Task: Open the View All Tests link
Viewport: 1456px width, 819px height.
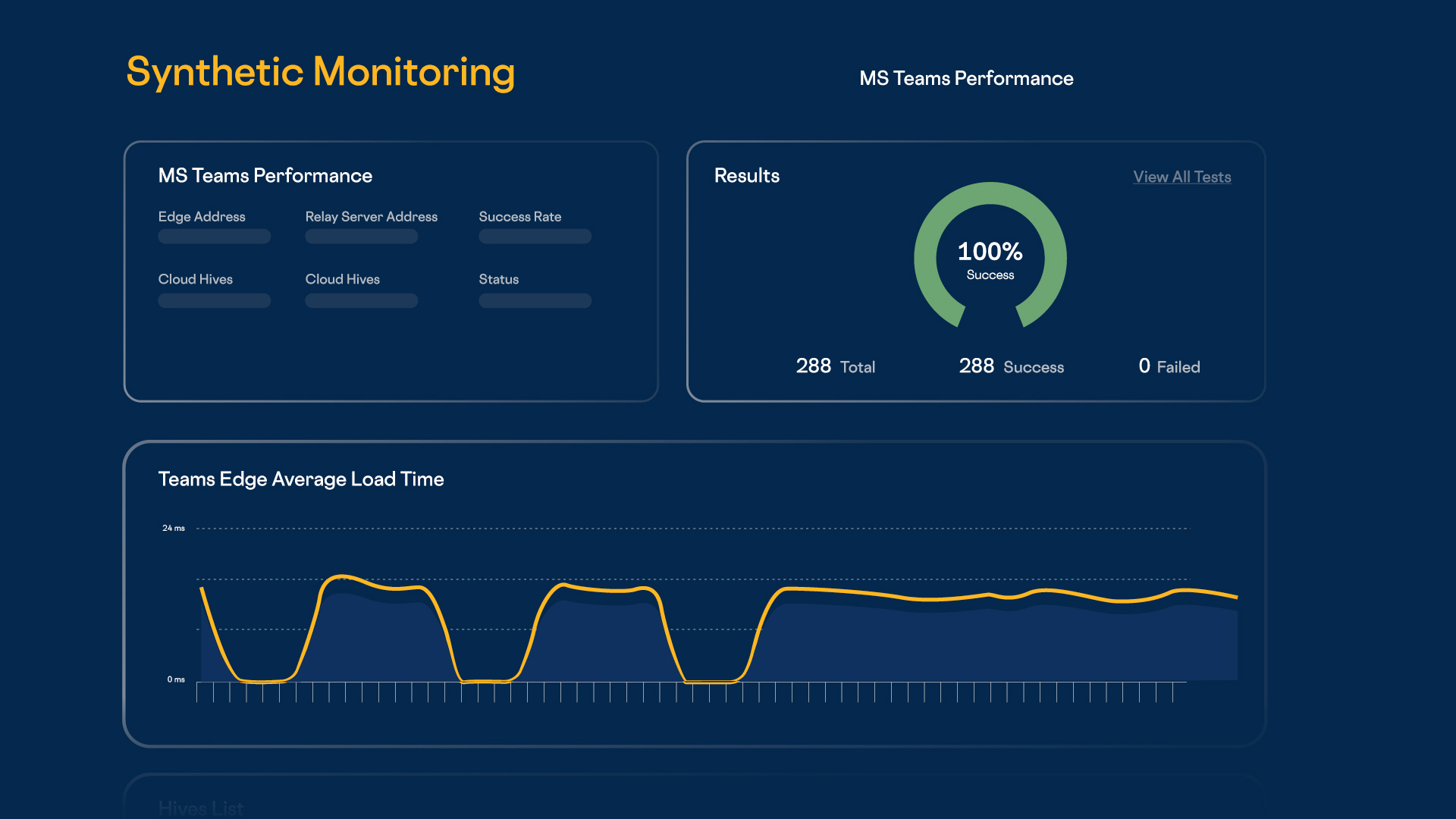Action: click(x=1181, y=177)
